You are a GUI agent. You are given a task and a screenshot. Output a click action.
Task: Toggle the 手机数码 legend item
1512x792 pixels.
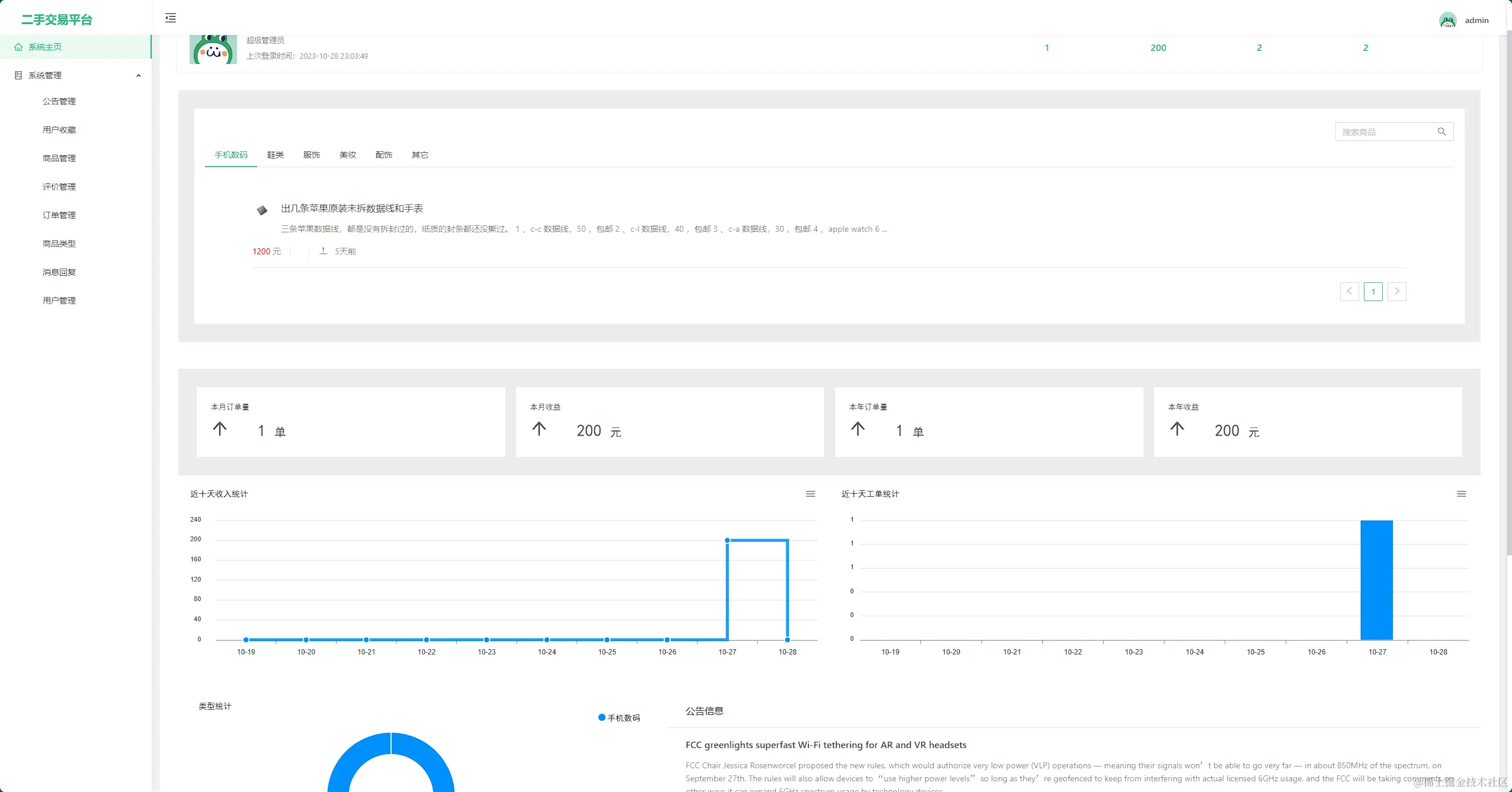(619, 717)
